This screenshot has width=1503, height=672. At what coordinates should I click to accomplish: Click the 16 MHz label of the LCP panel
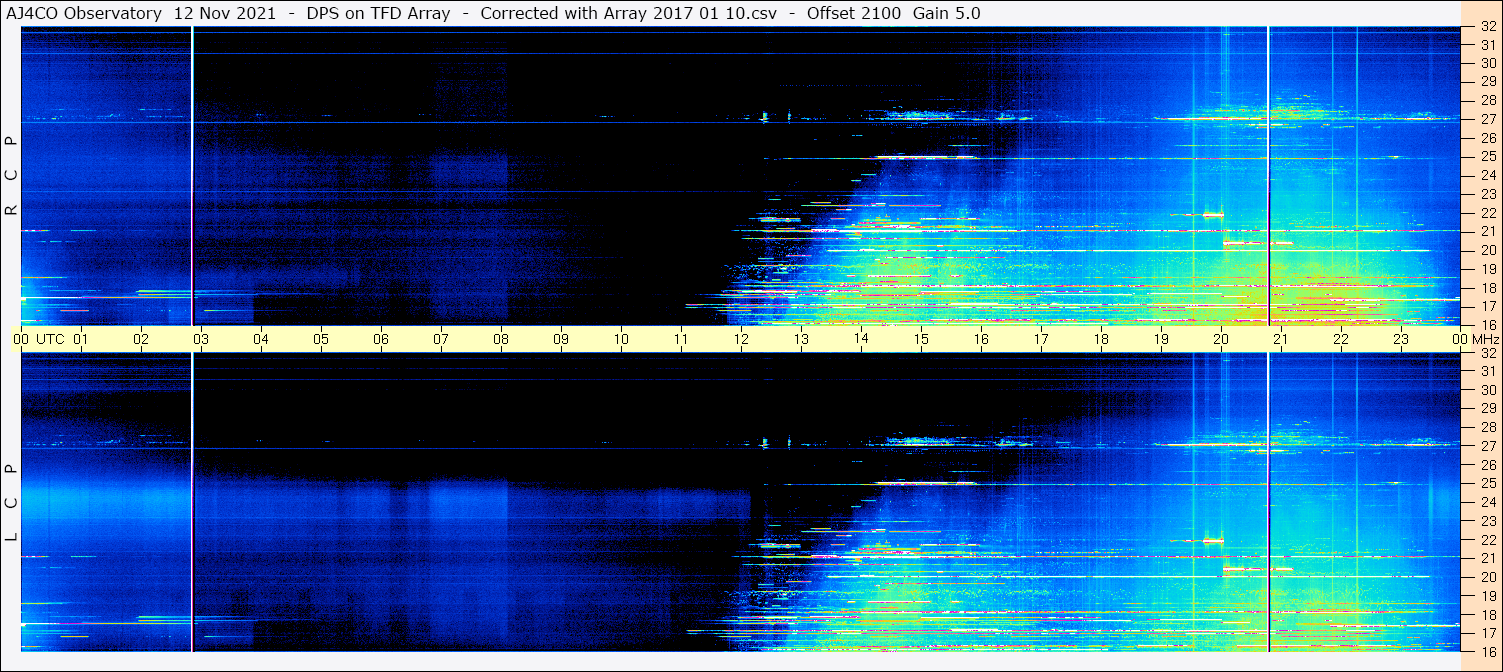[1487, 650]
